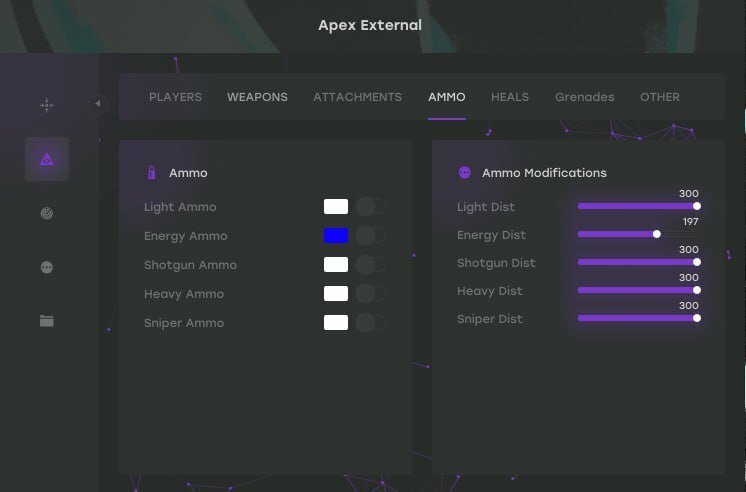Switch to the ATTACHMENTS tab
Image resolution: width=746 pixels, height=492 pixels.
357,97
